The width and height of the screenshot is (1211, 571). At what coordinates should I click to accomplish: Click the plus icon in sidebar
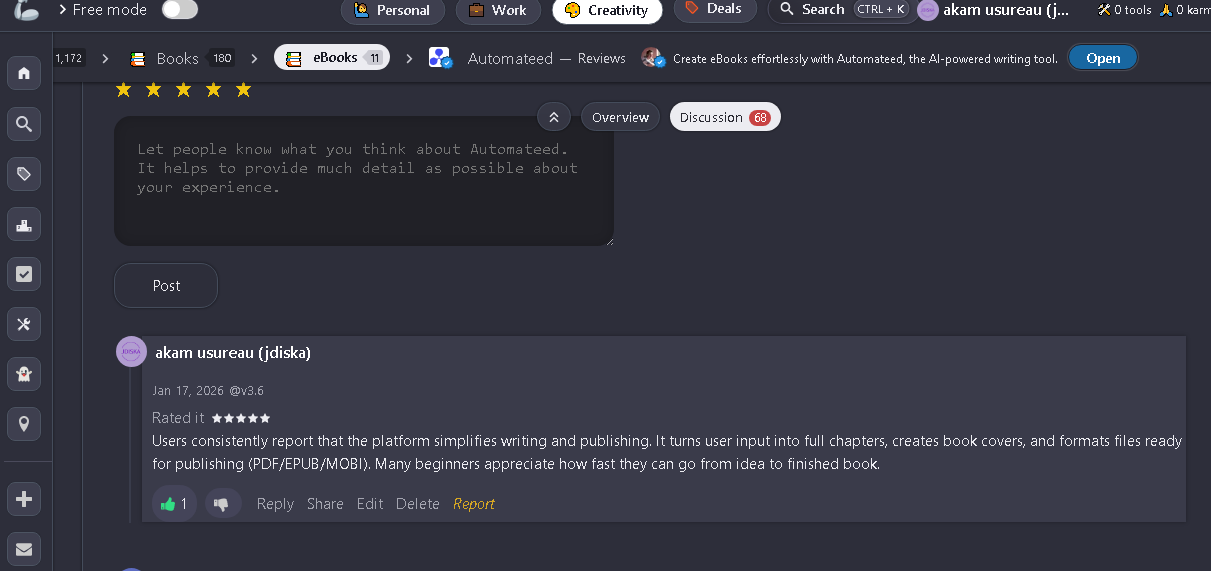[24, 499]
